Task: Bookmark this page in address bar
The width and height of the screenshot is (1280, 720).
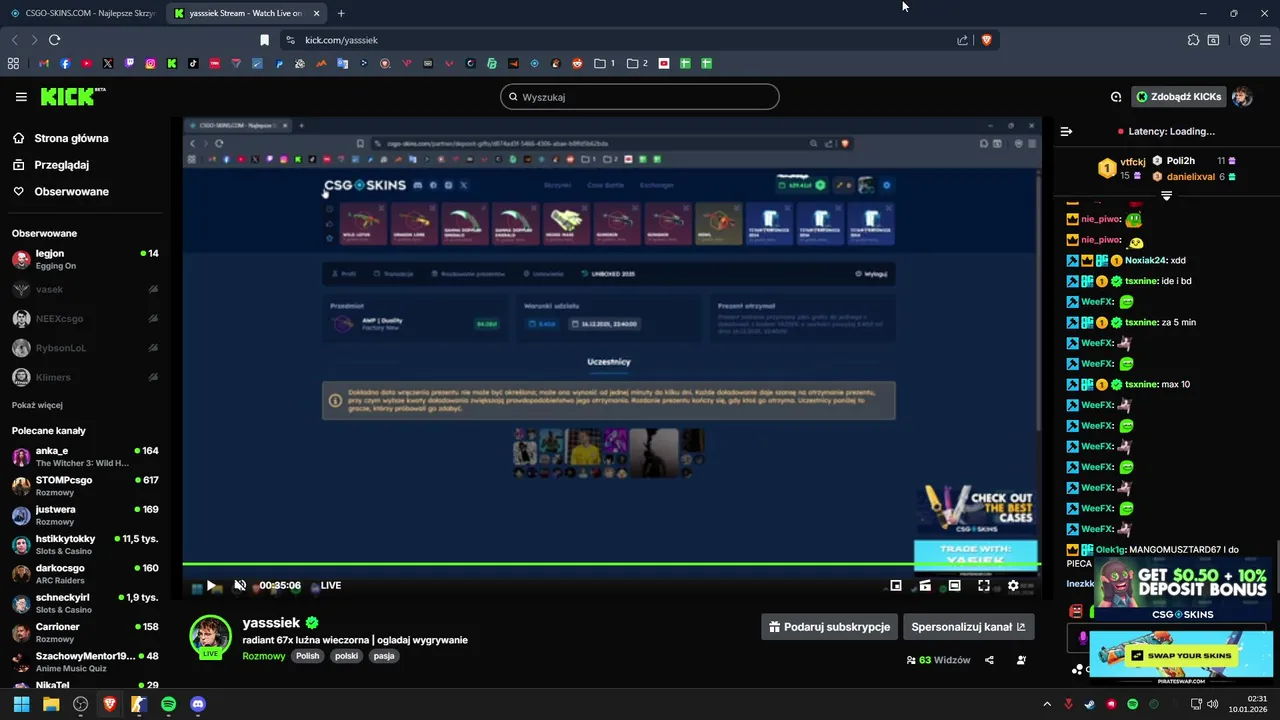Action: [x=264, y=40]
